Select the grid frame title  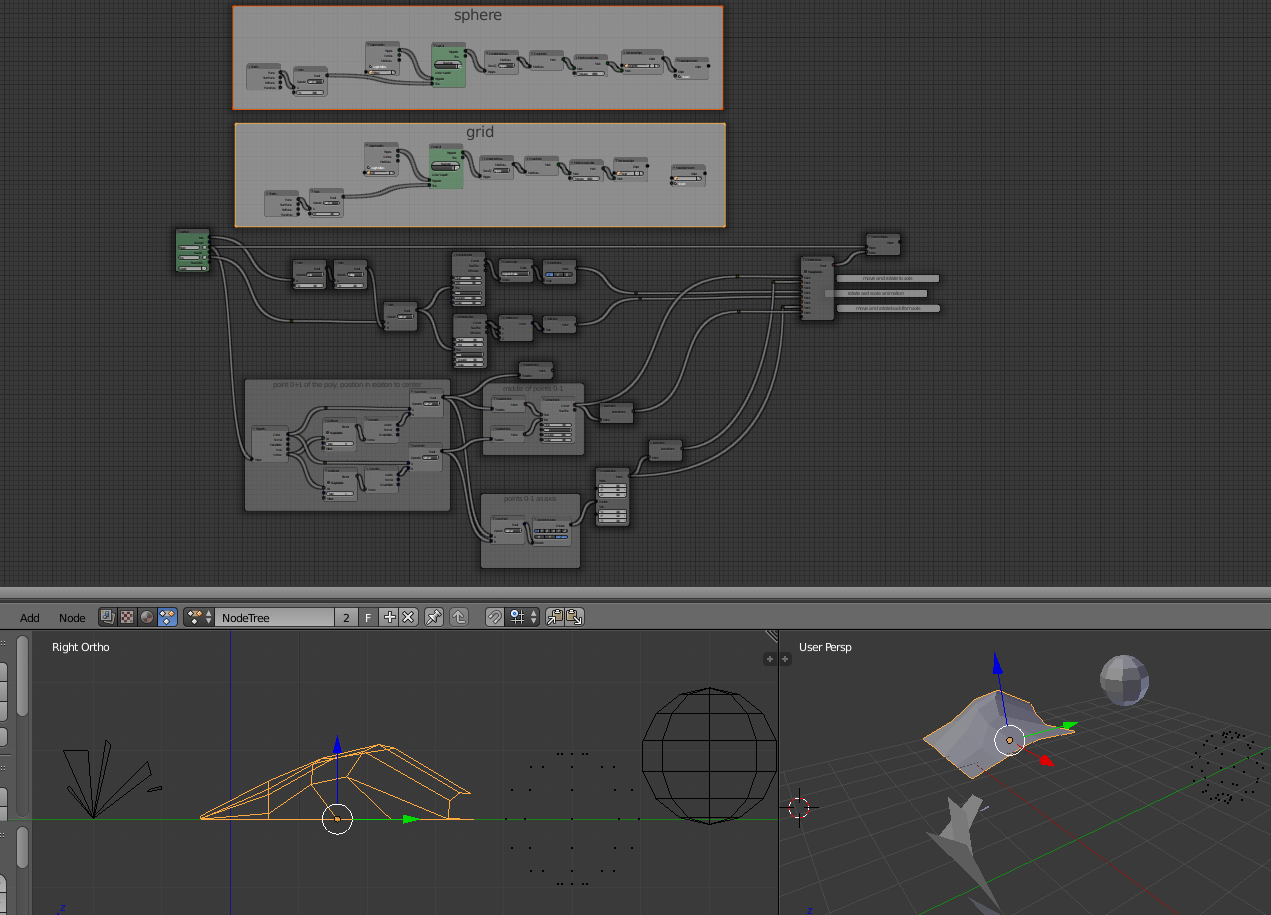coord(480,132)
